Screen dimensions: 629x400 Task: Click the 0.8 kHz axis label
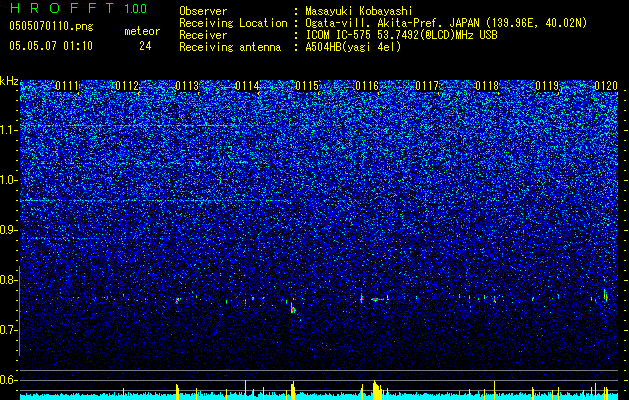(9, 280)
